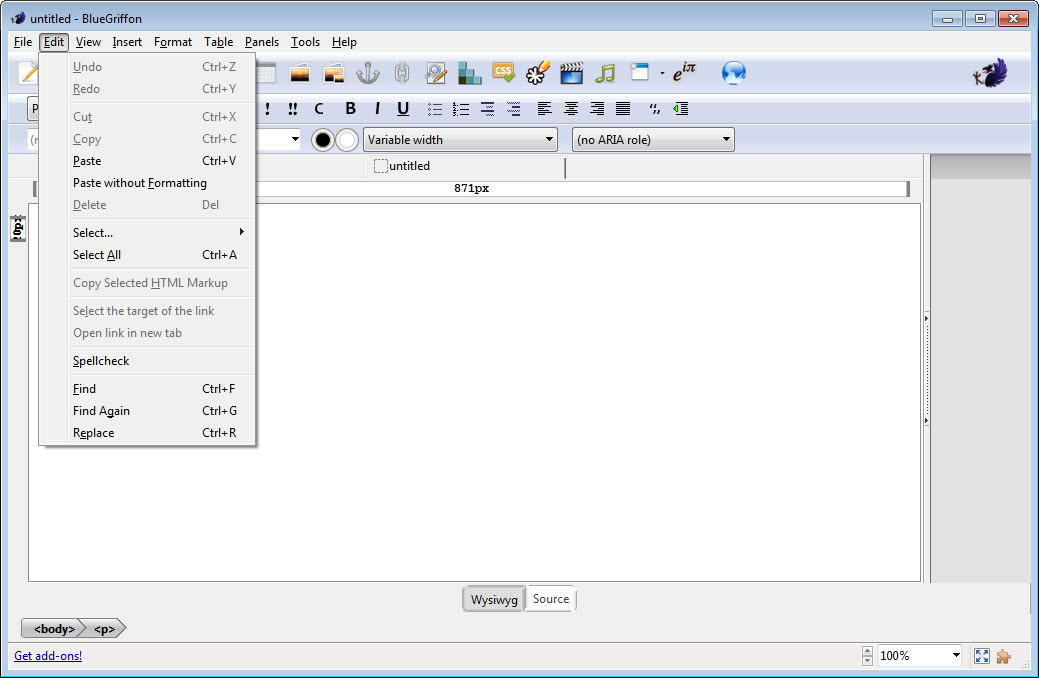Toggle bold formatting
Viewport: 1039px width, 678px height.
point(350,109)
